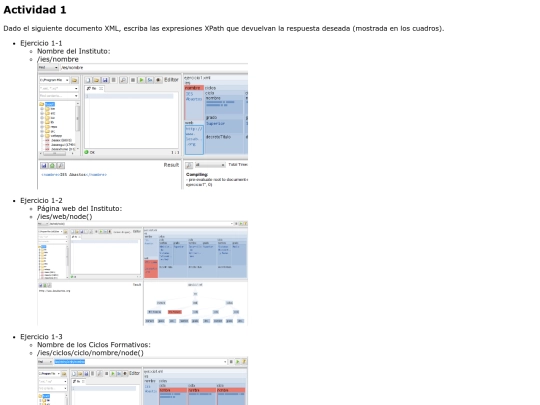Click the red node in Ejercicio 1-2 tree view
This screenshot has width=540, height=405.
(x=175, y=312)
